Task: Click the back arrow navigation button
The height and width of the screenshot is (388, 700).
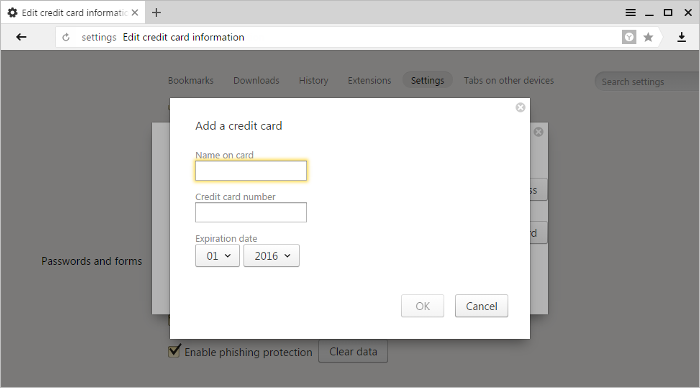Action: [21, 37]
